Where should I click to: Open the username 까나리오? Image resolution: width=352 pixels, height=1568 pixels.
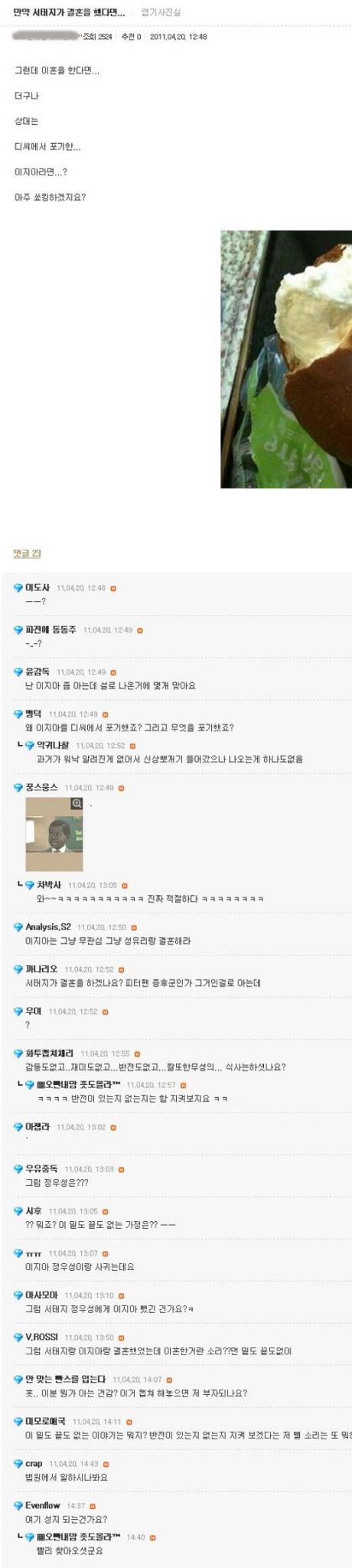pos(41,969)
